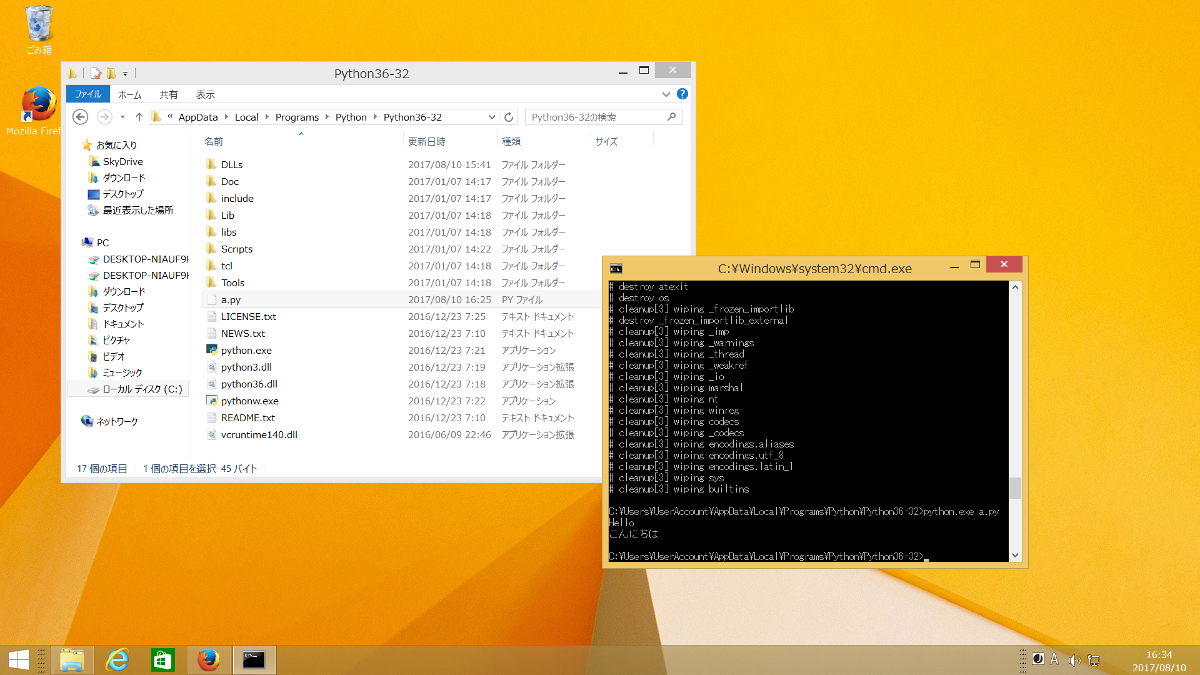Click the search magnifier icon in Explorer

point(674,117)
